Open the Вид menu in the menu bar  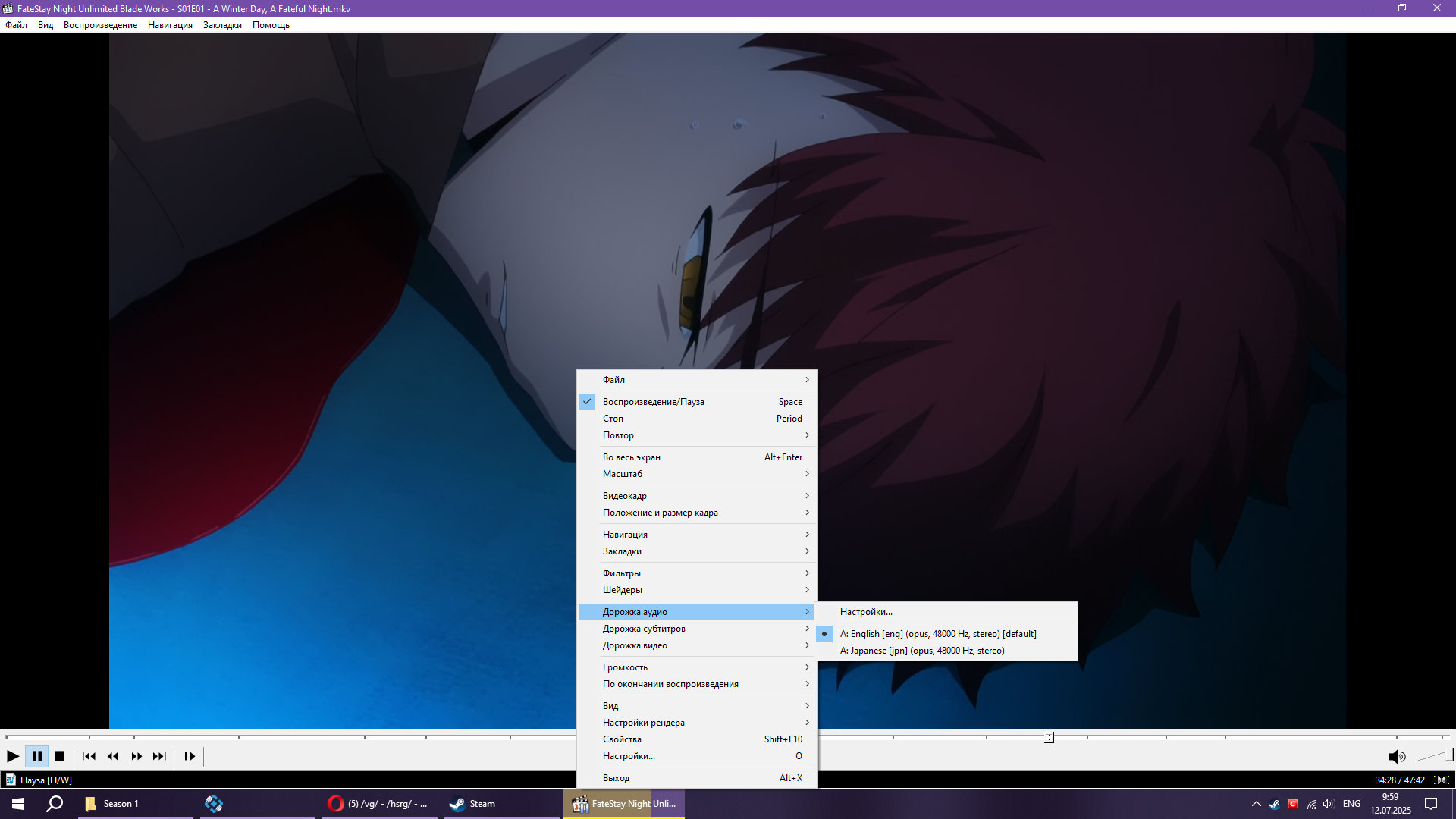click(45, 25)
